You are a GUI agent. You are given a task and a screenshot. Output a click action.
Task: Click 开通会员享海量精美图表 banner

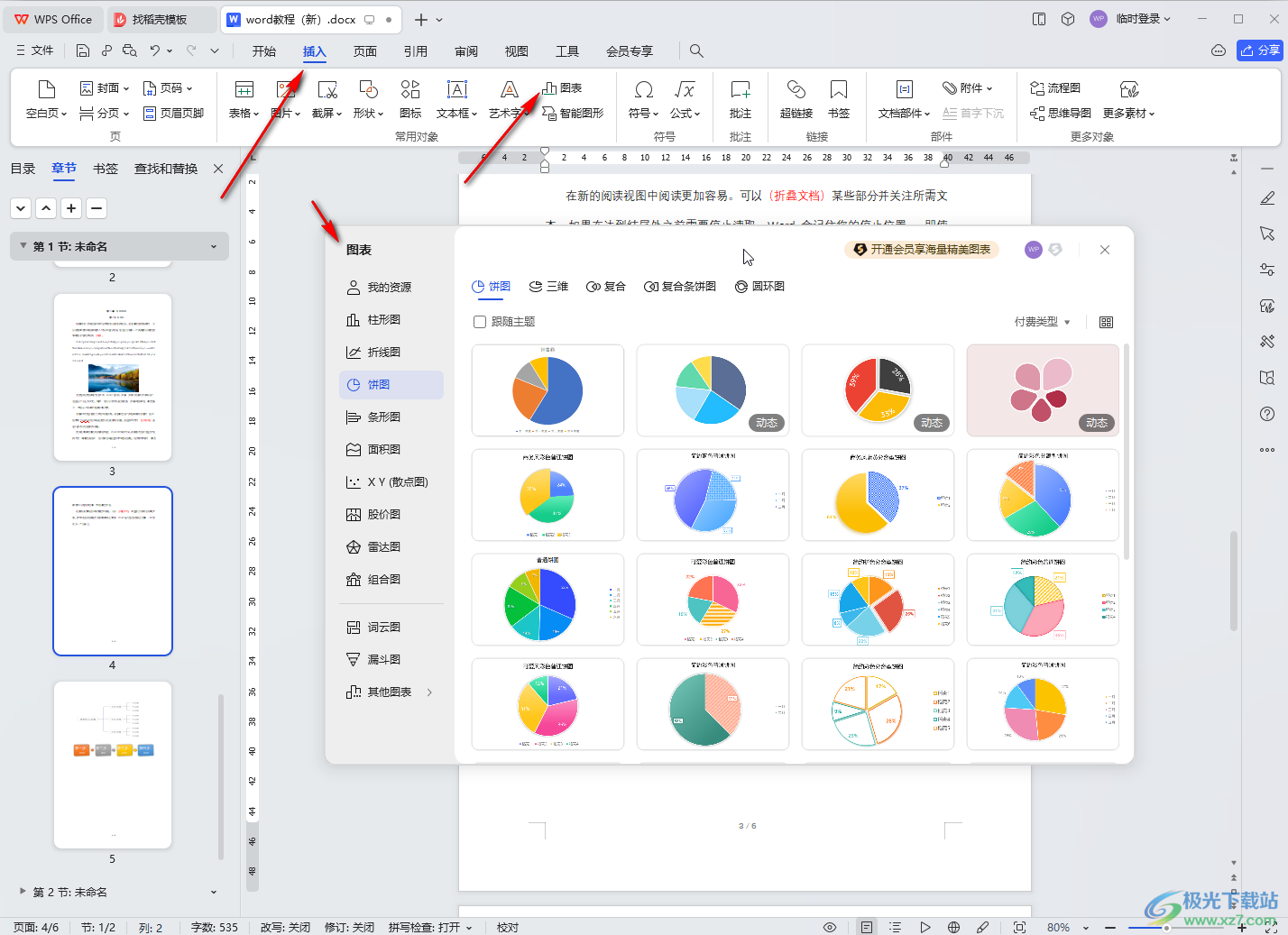click(x=922, y=250)
